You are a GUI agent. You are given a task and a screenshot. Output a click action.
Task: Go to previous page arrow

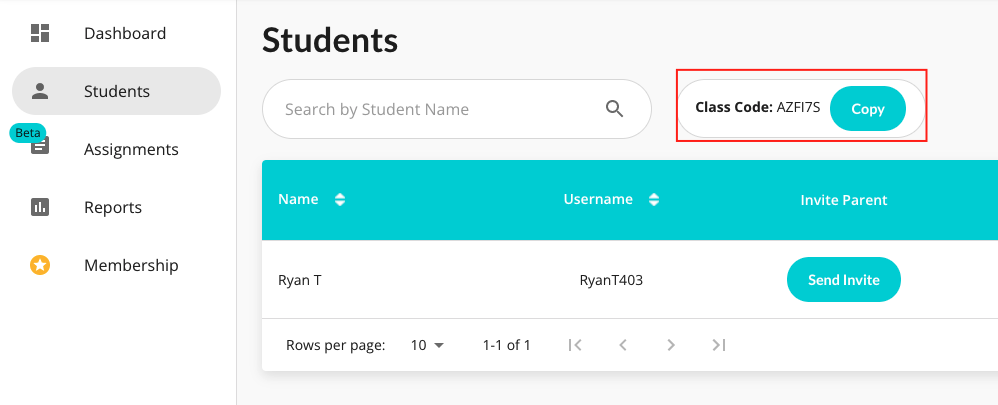click(623, 345)
